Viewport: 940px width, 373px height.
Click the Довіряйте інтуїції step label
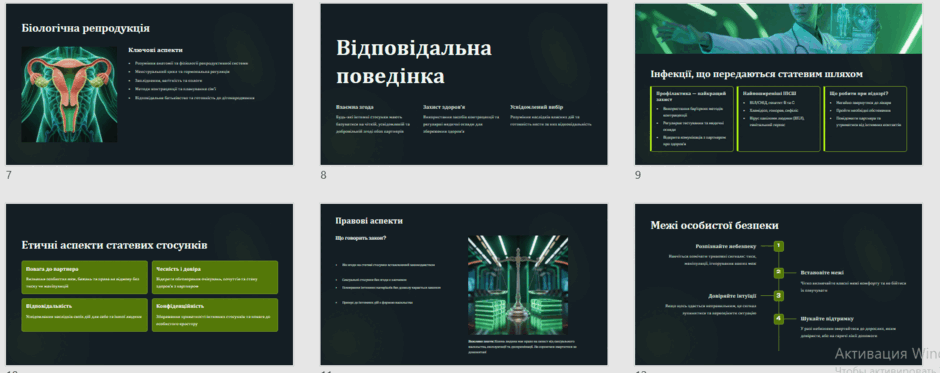tap(732, 296)
